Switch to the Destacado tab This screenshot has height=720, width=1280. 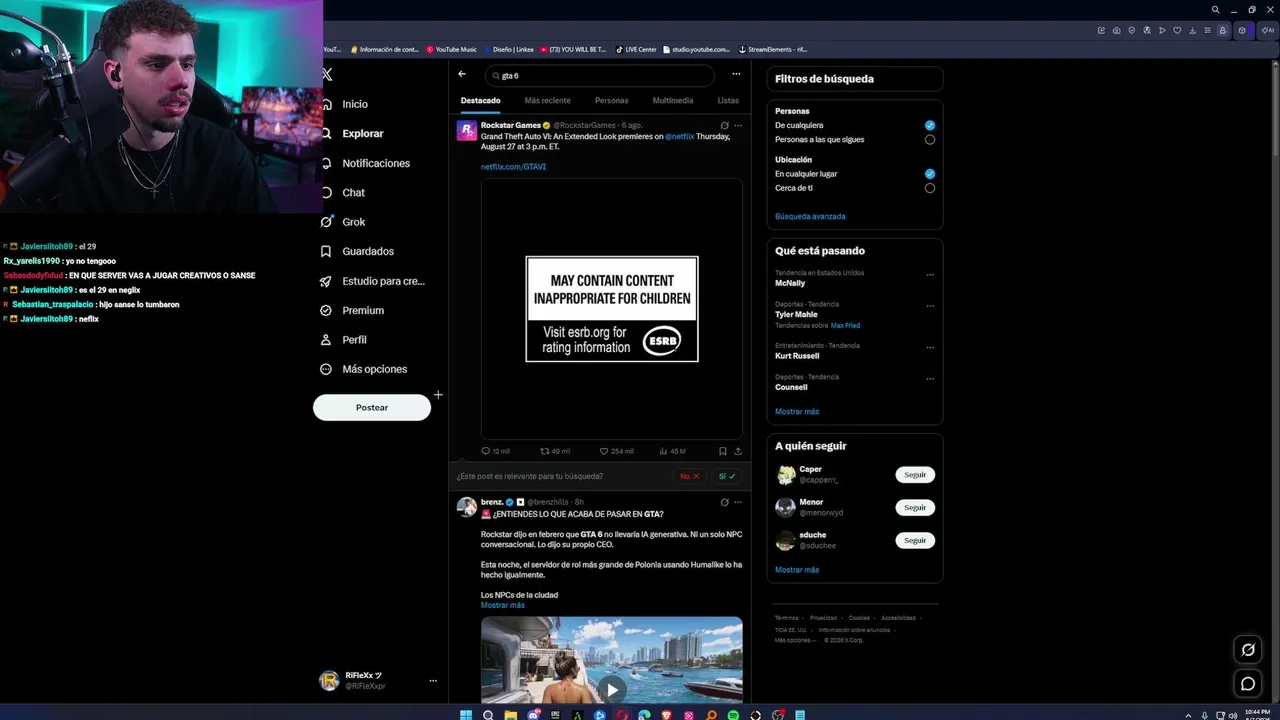[x=481, y=101]
